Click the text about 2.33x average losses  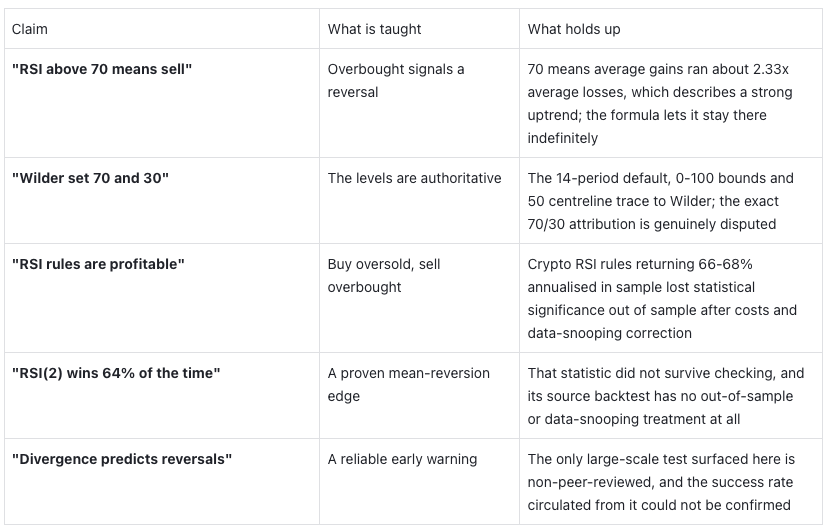tap(660, 103)
